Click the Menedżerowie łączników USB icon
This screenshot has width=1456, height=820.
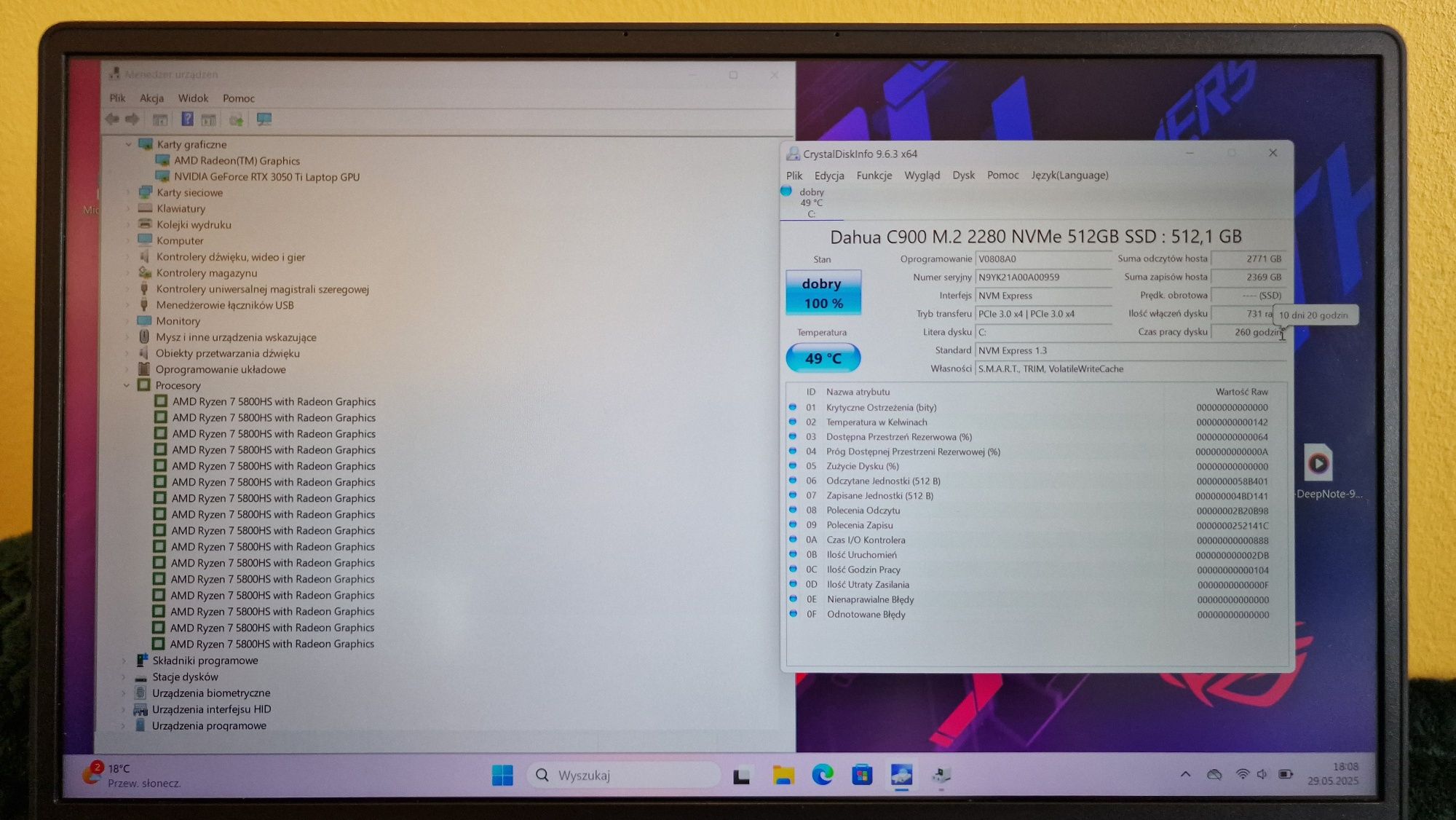point(144,304)
